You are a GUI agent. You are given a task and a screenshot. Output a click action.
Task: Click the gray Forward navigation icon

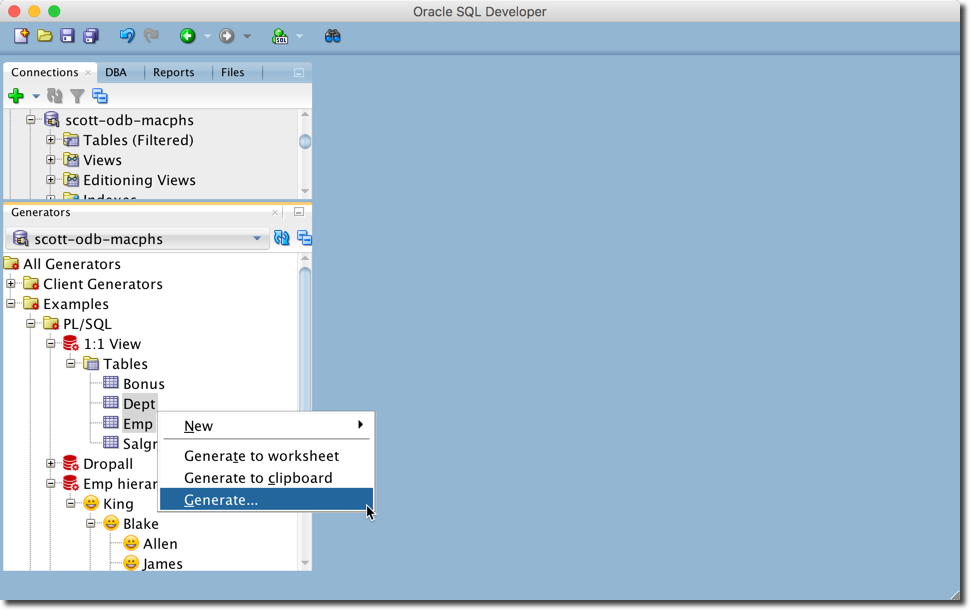(227, 36)
